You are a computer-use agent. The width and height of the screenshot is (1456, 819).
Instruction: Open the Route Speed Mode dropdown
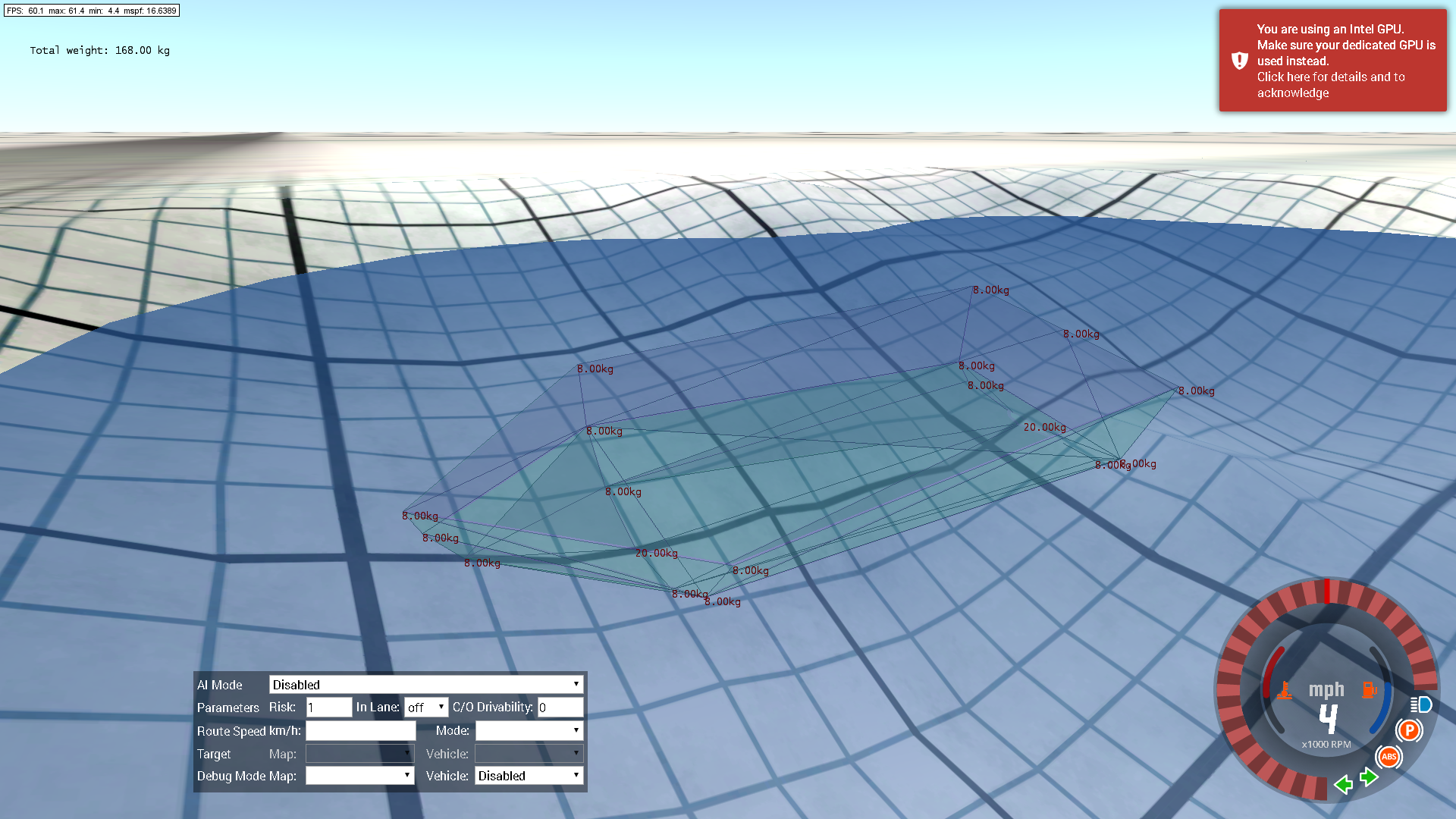pos(529,730)
